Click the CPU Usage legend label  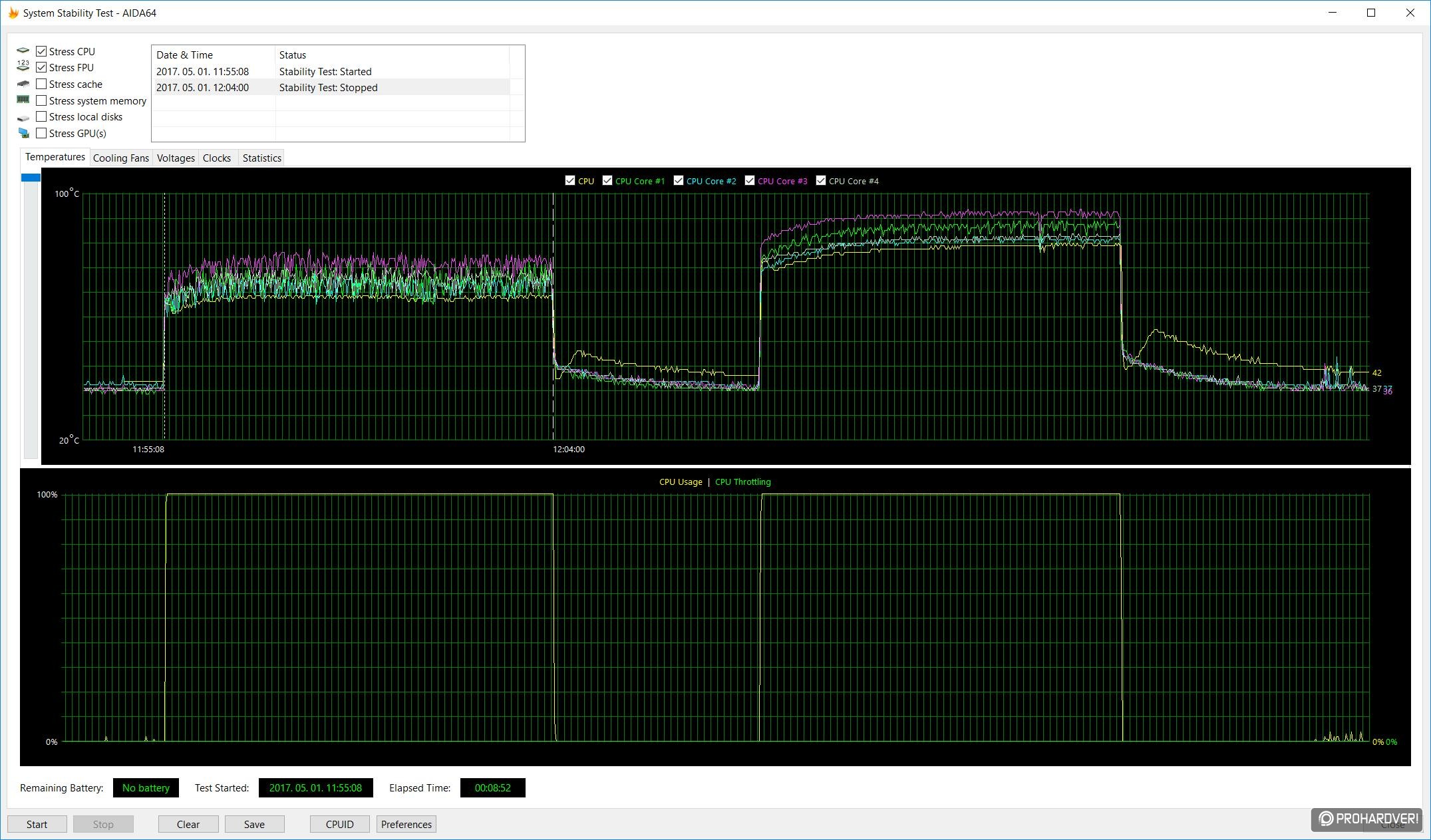(681, 482)
